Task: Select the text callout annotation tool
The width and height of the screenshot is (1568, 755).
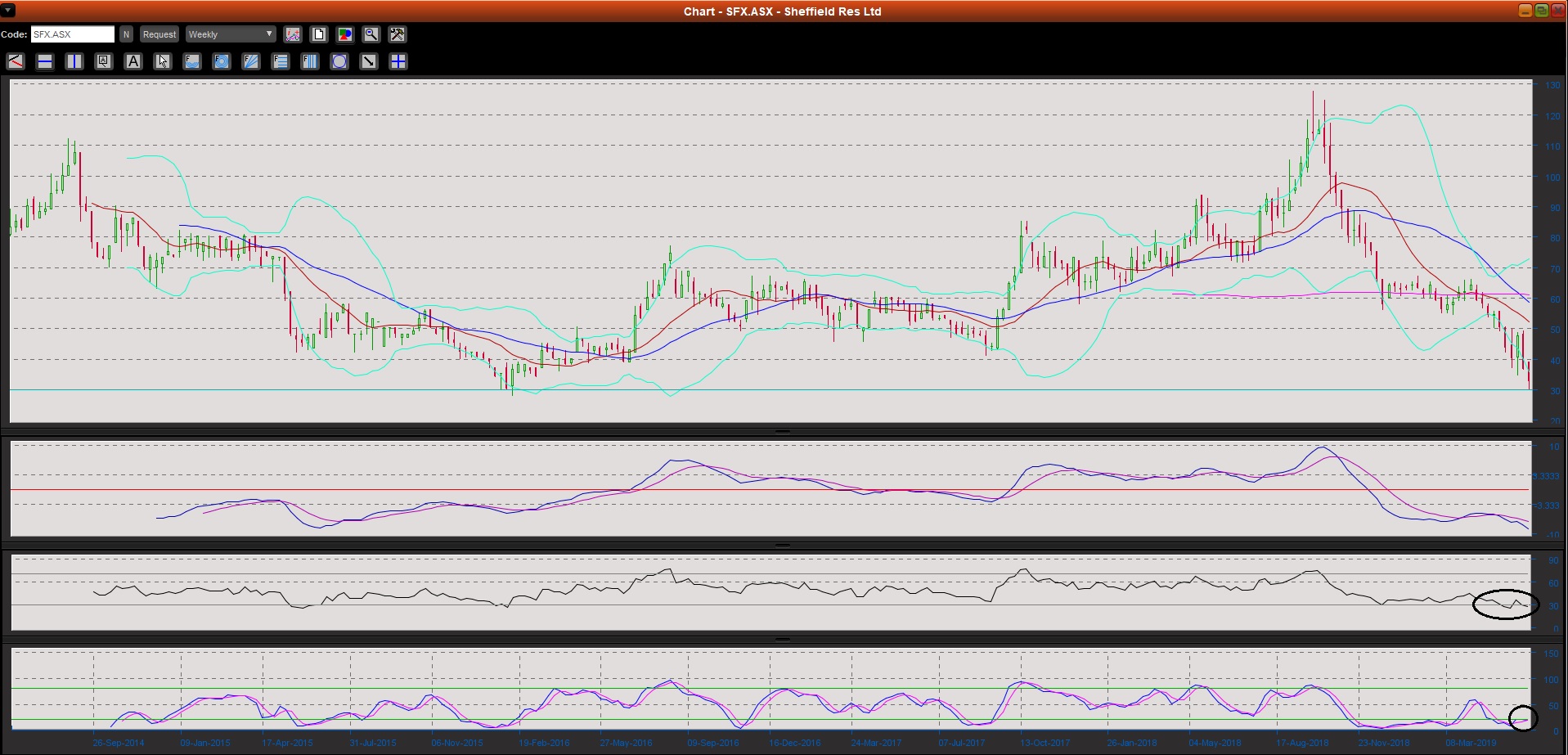Action: [104, 61]
